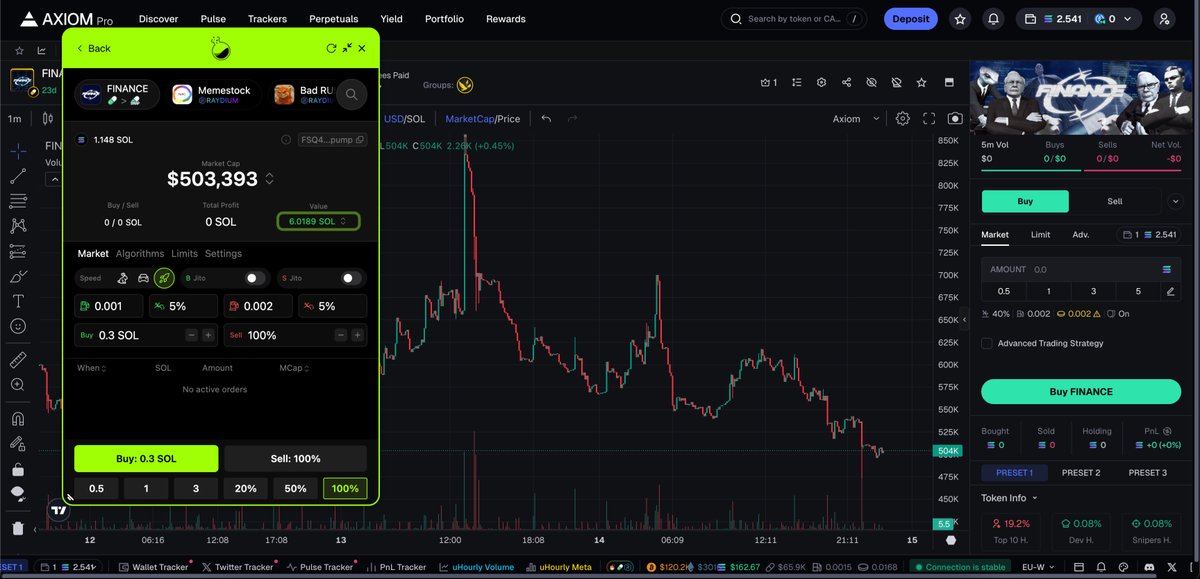Share the token via share icon
This screenshot has height=579, width=1200.
click(x=847, y=82)
